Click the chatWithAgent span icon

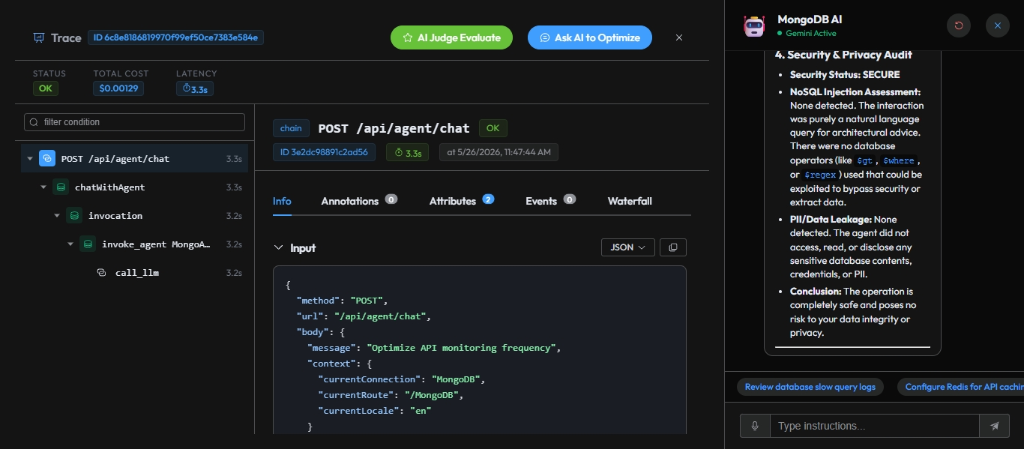click(61, 187)
